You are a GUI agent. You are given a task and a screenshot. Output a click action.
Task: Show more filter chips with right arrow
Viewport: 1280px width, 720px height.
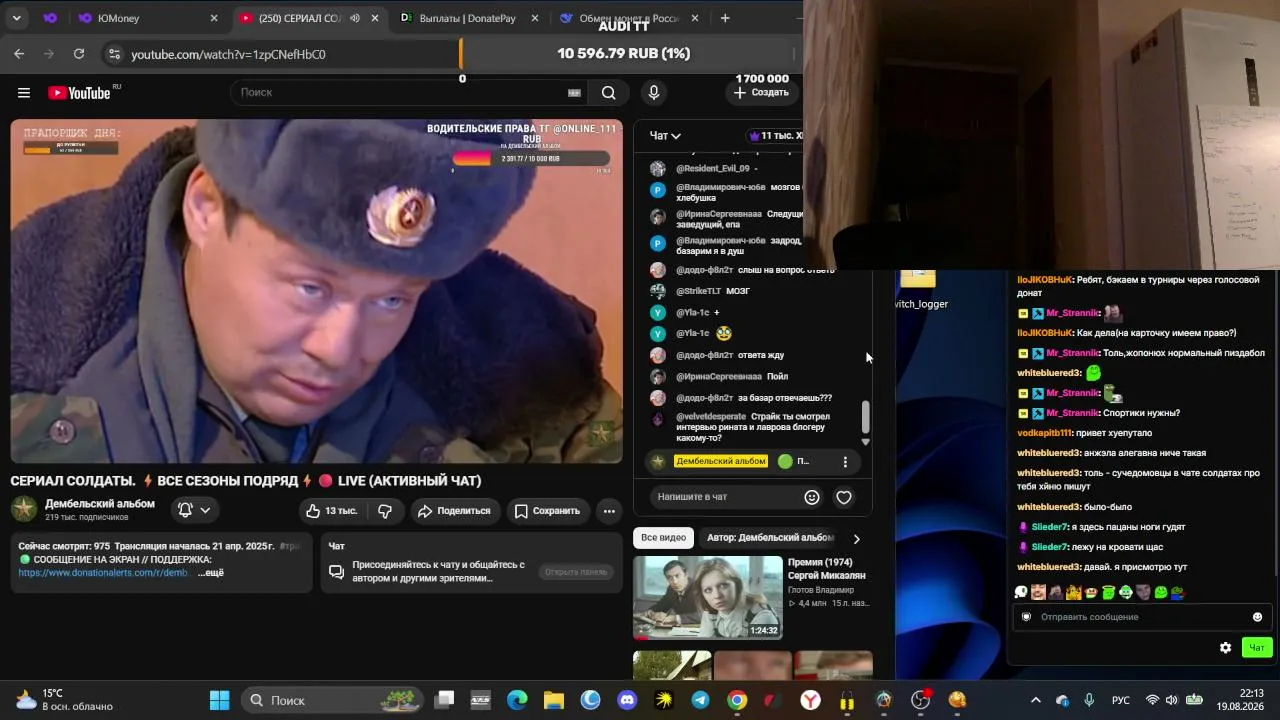856,538
